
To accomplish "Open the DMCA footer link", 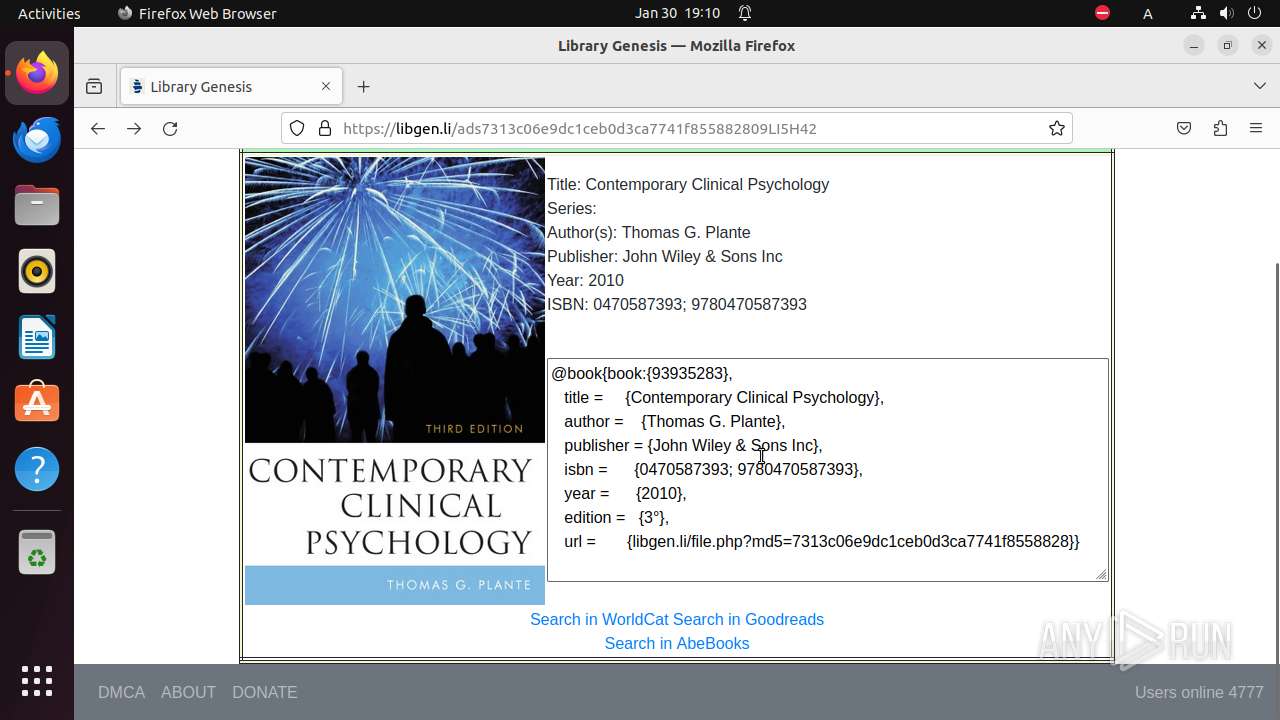I will click(x=121, y=692).
